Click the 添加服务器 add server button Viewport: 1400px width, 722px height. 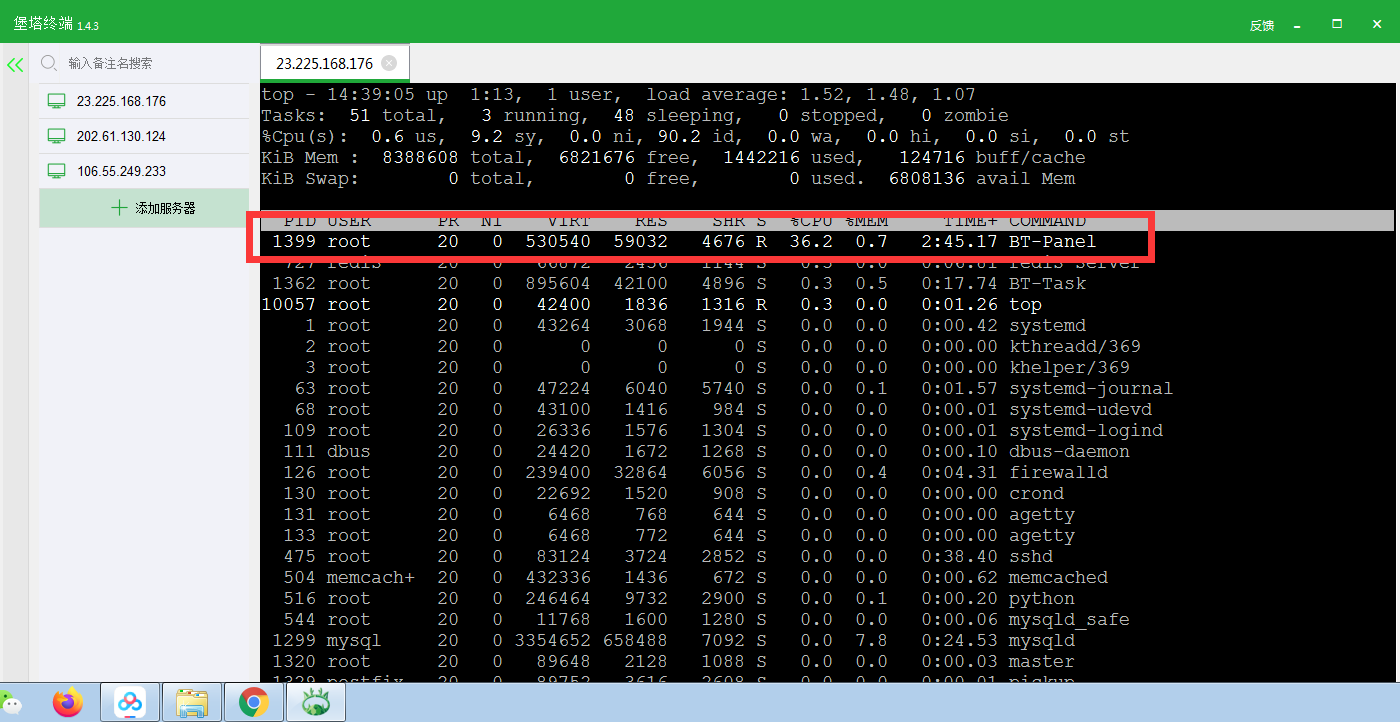(144, 208)
